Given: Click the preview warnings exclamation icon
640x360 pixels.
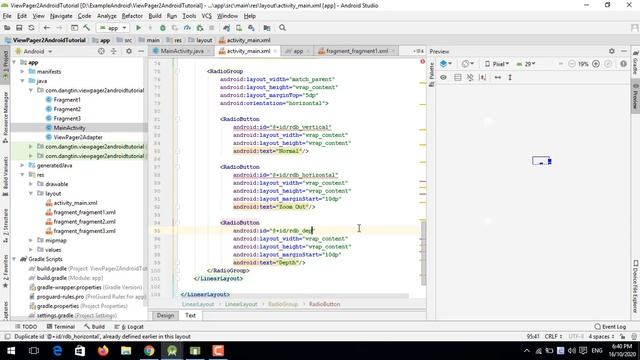Looking at the screenshot, I should click(623, 64).
